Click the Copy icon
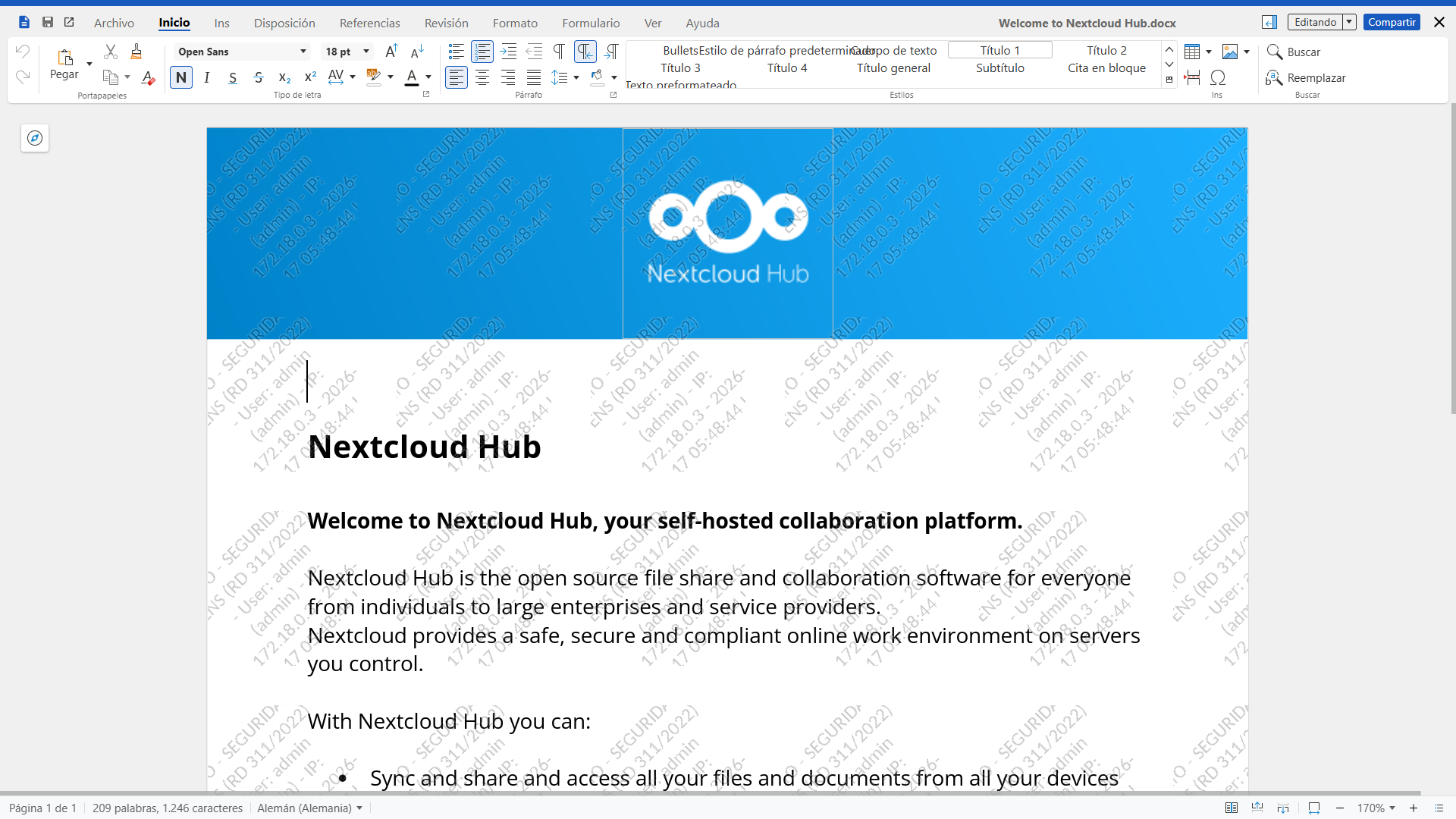 click(x=111, y=77)
